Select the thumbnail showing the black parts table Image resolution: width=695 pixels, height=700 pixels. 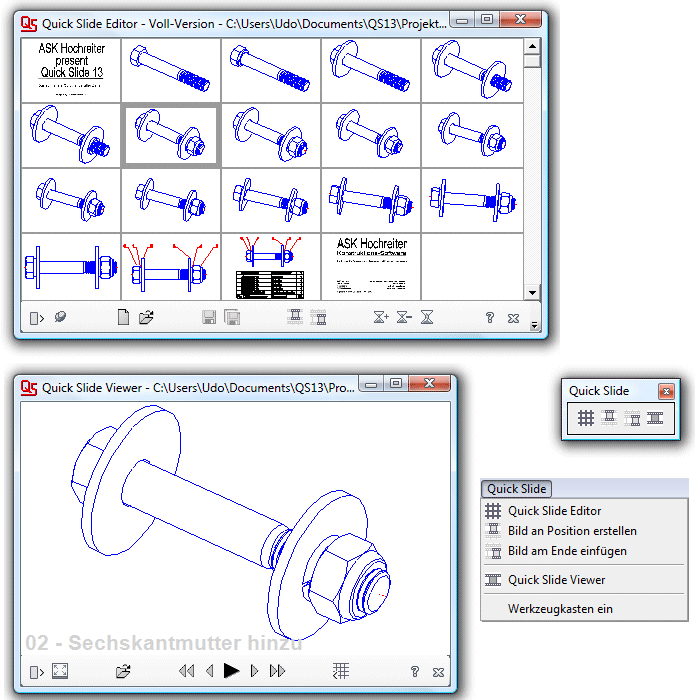[x=271, y=267]
